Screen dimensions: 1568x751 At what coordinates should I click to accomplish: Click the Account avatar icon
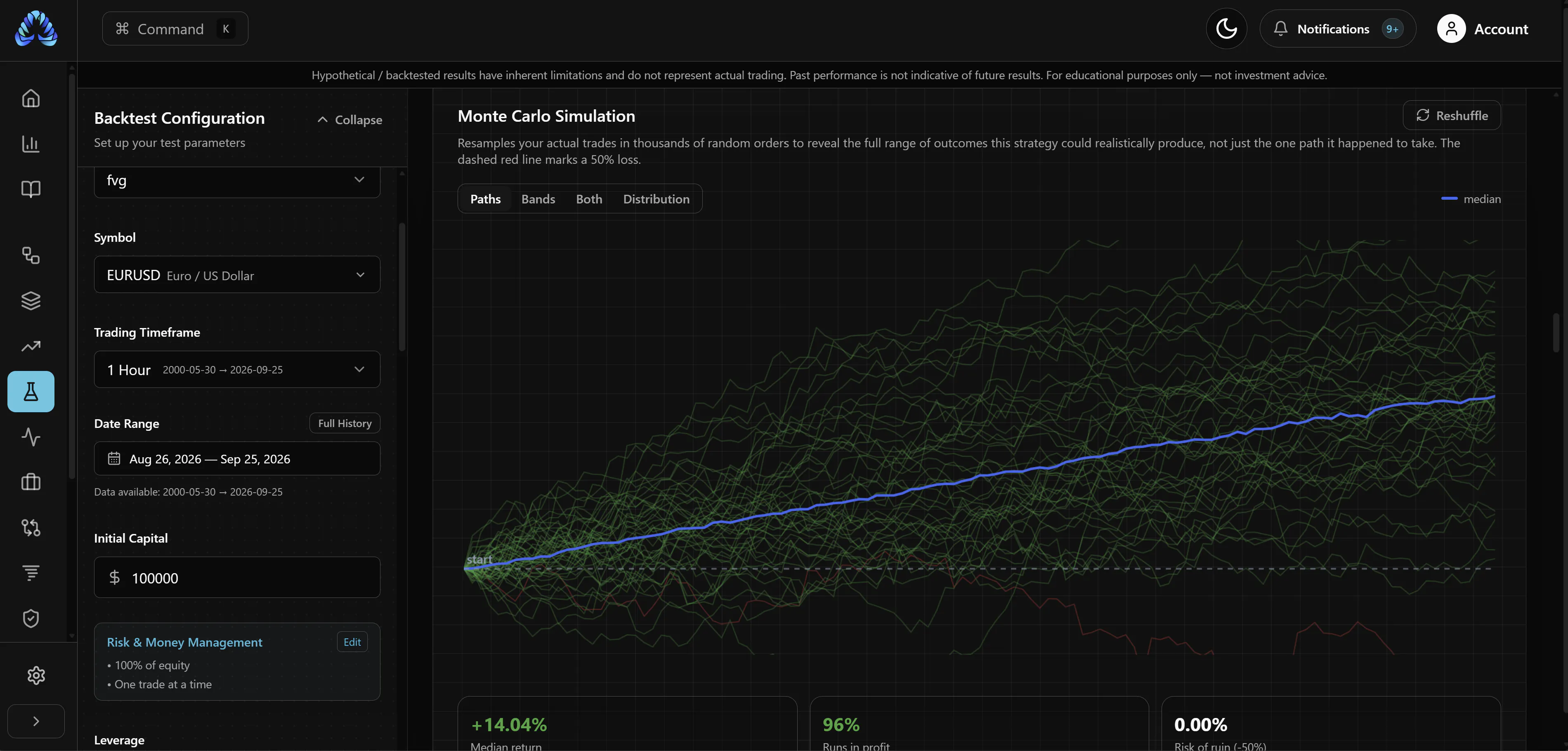pos(1451,28)
